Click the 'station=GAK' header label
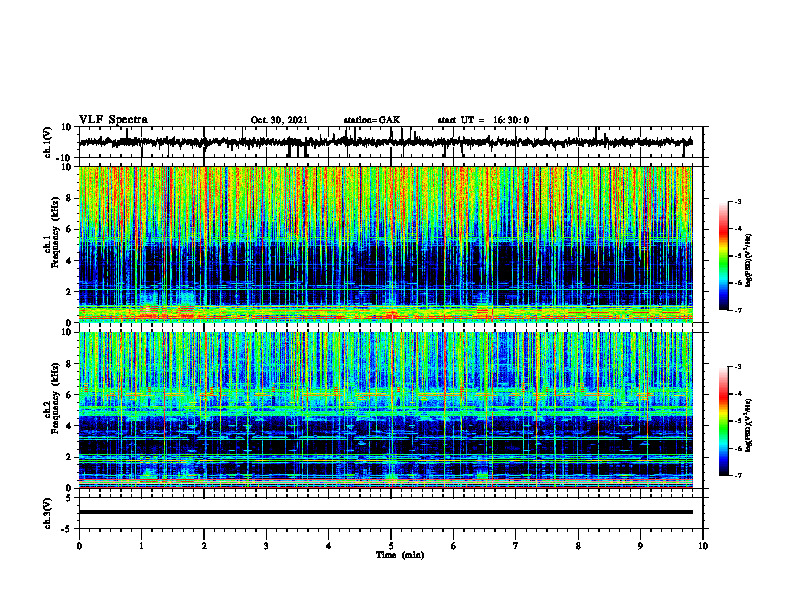The height and width of the screenshot is (612, 792). [x=372, y=120]
